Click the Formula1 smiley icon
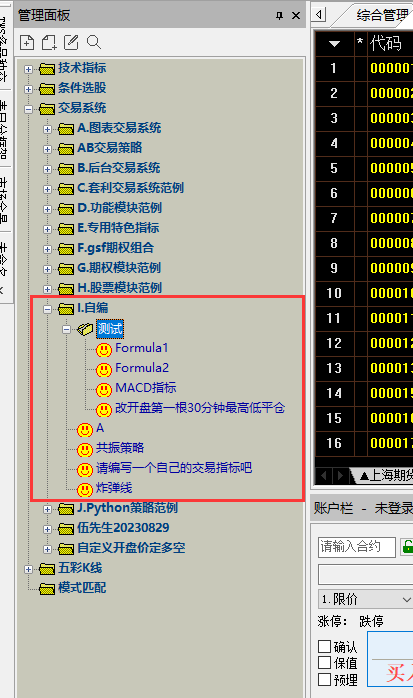This screenshot has width=413, height=698. coord(104,349)
